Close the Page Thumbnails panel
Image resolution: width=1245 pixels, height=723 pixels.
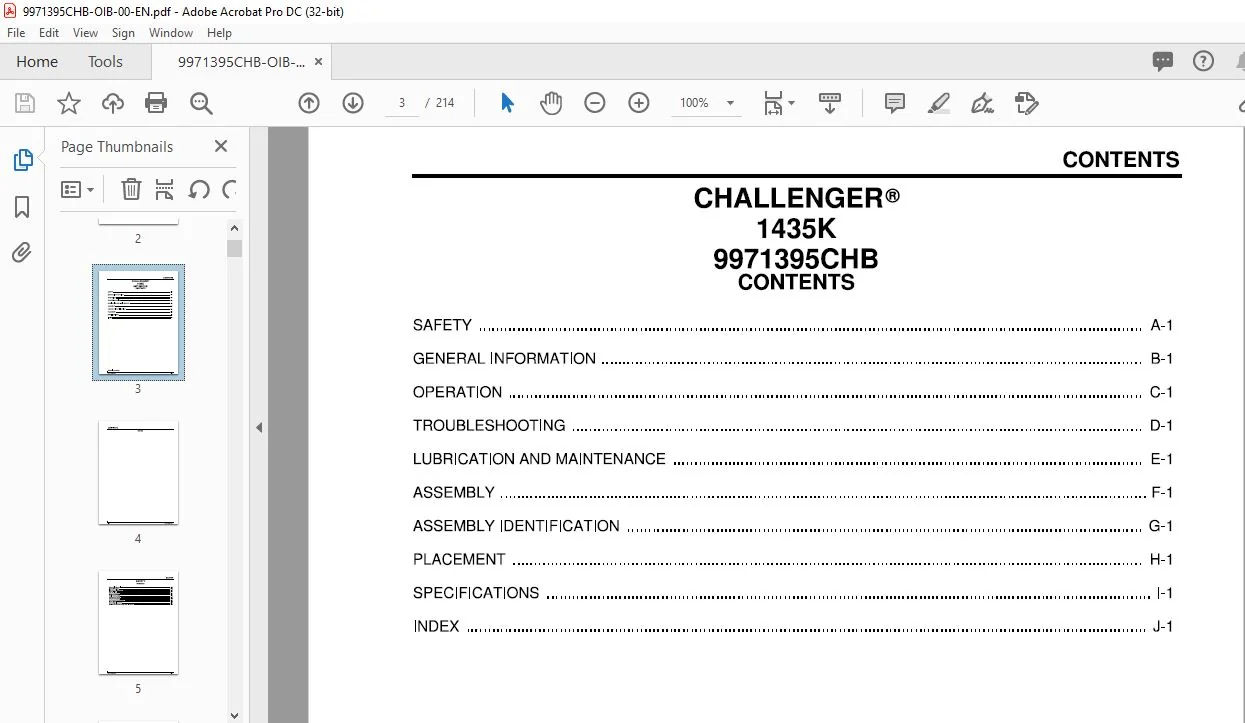click(221, 146)
